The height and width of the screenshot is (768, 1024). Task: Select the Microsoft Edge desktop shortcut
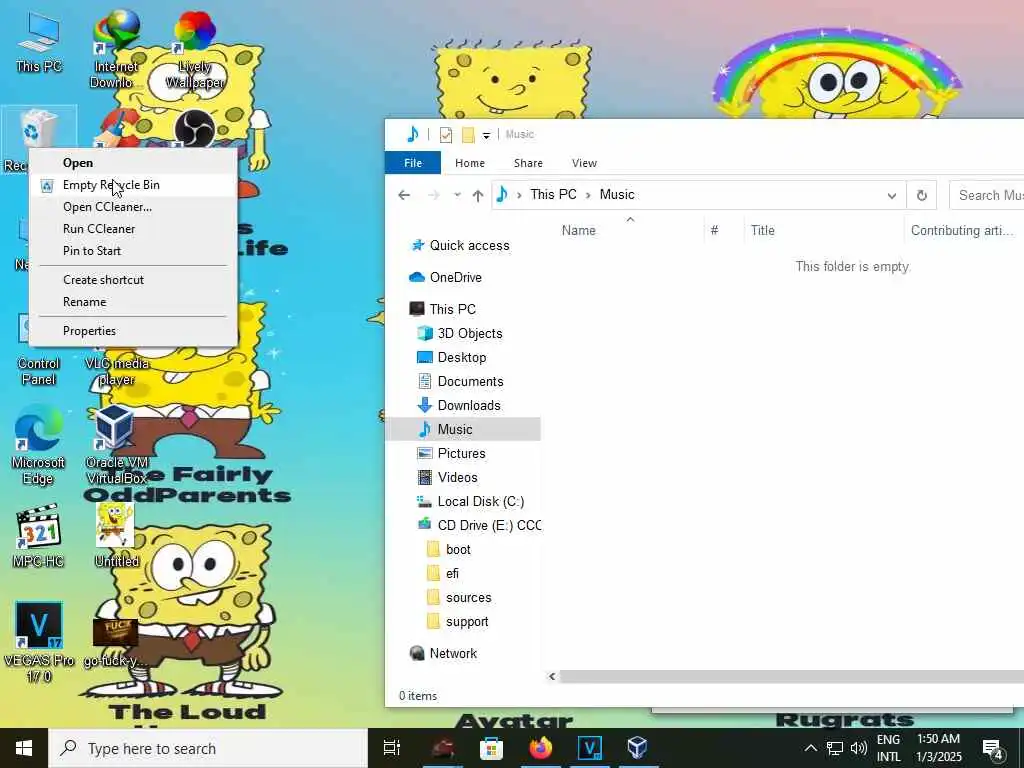[x=38, y=445]
